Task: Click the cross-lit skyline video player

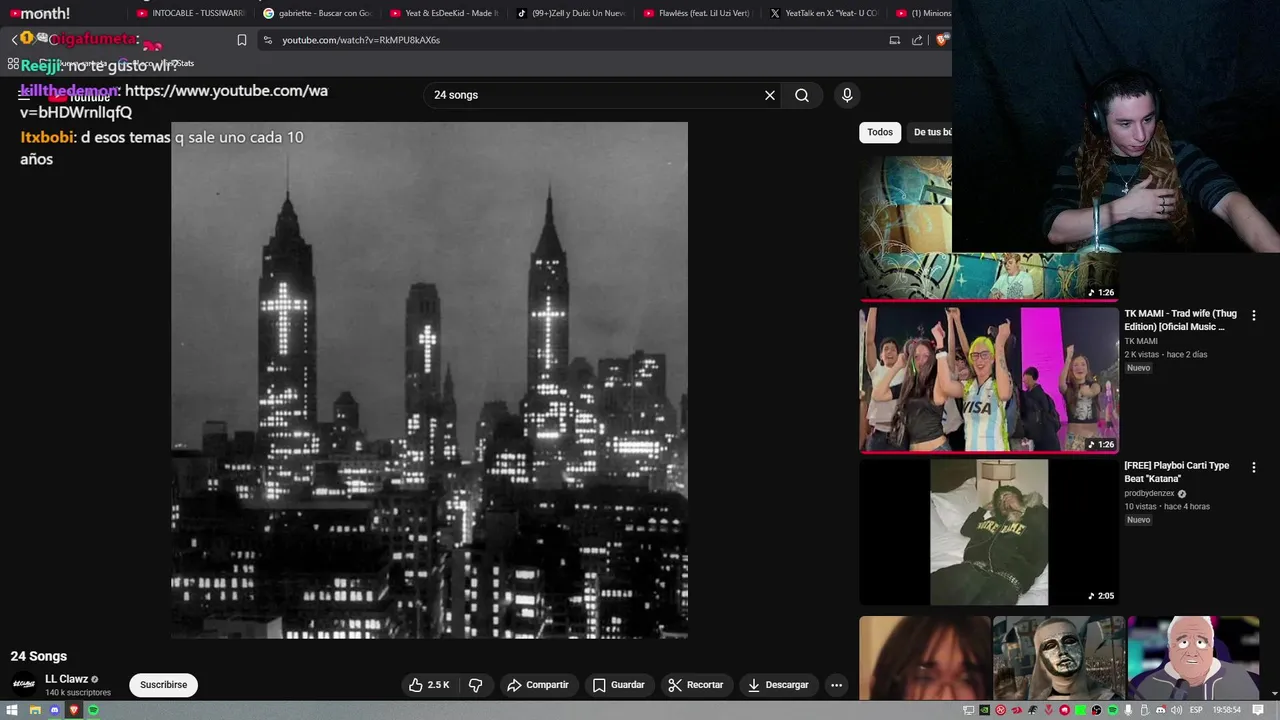Action: pyautogui.click(x=429, y=380)
